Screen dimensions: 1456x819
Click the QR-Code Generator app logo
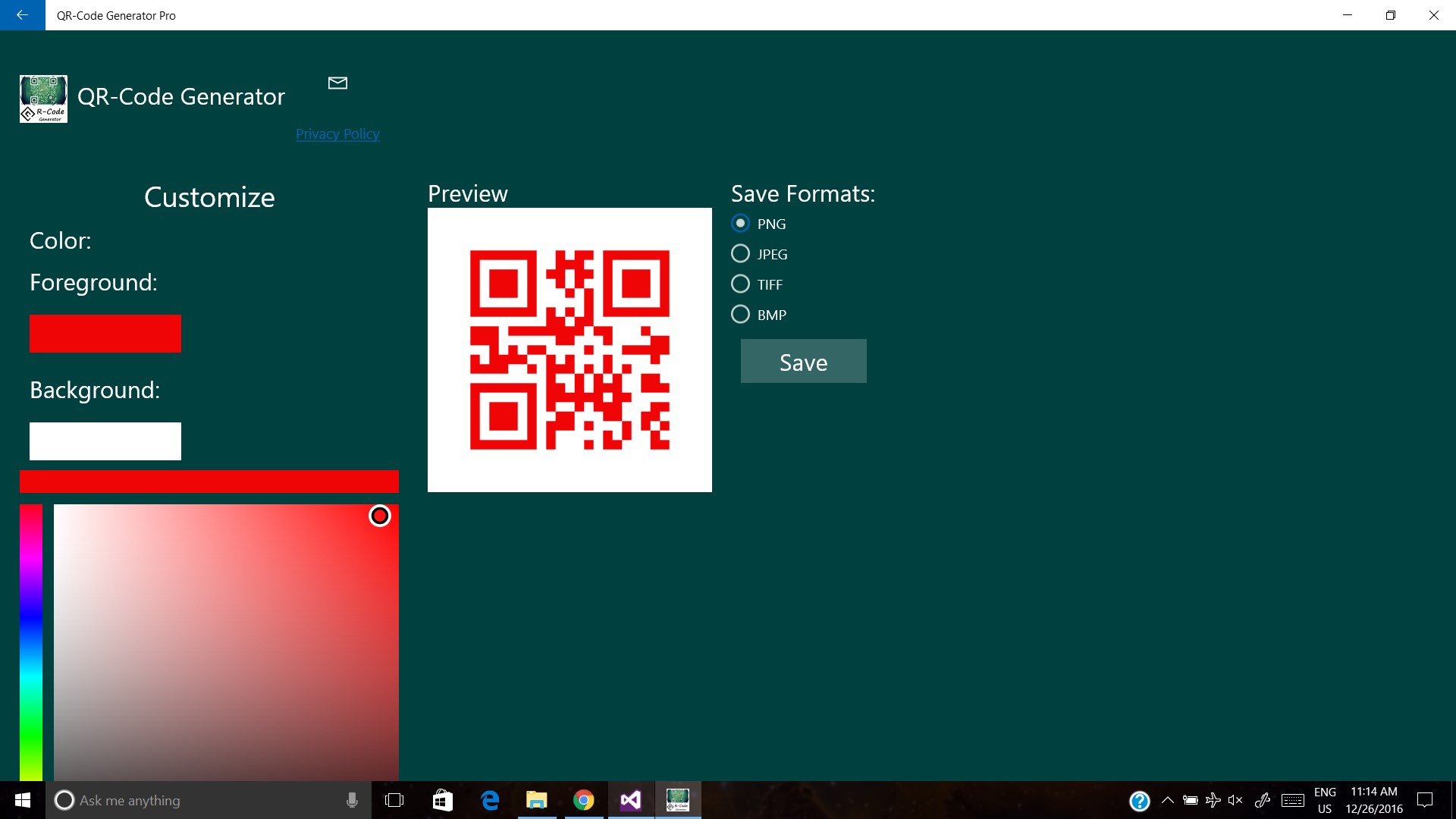tap(43, 99)
